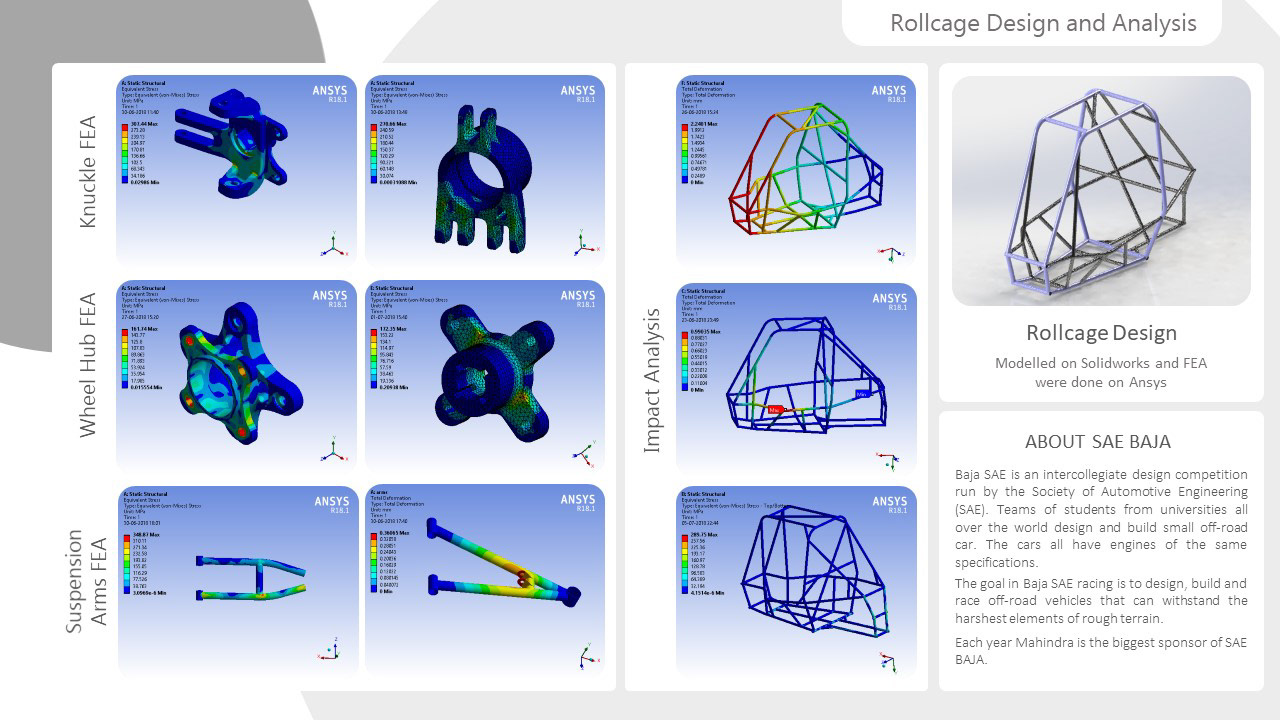Image resolution: width=1280 pixels, height=720 pixels.
Task: Select the meshed wheel hub stress plot
Action: [x=486, y=375]
